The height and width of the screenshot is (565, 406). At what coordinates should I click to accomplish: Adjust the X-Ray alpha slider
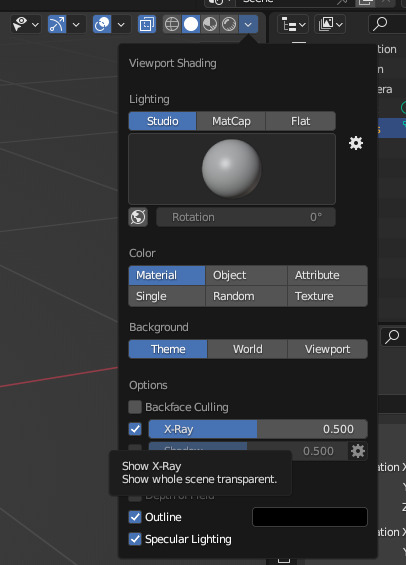[x=258, y=429]
